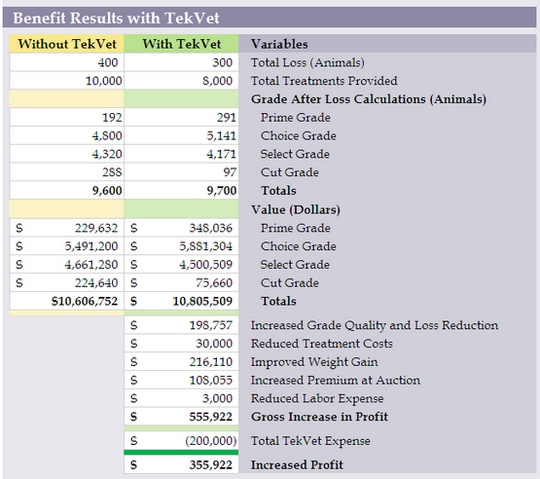Select the $10,606,752 totals cell
The image size is (540, 479).
[x=67, y=301]
